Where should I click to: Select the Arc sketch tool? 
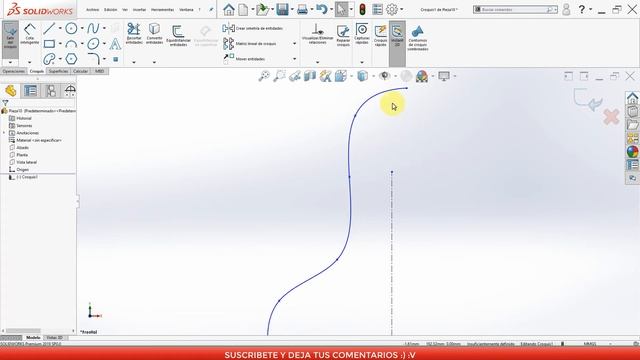pos(71,44)
